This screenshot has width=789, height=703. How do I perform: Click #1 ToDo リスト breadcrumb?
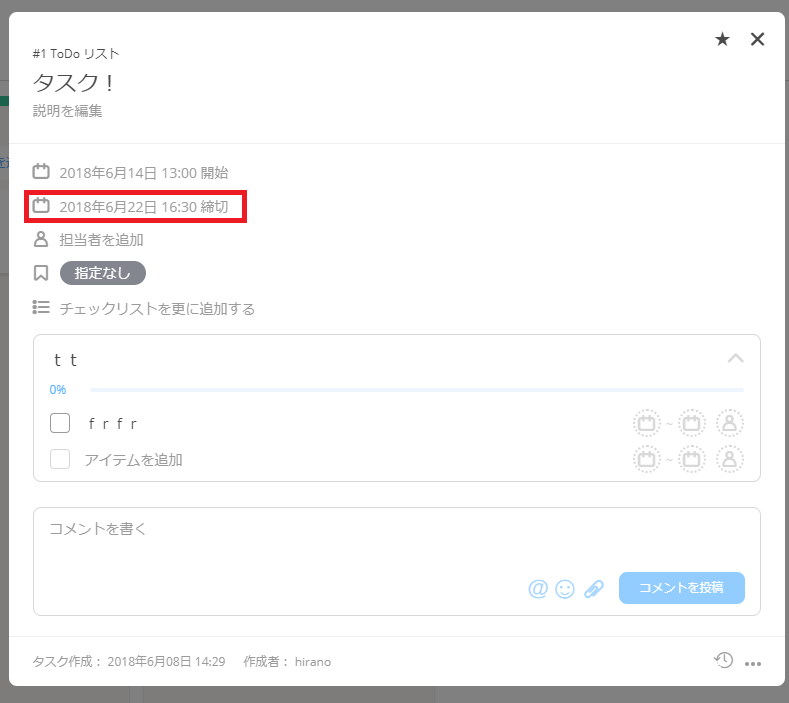pyautogui.click(x=76, y=53)
